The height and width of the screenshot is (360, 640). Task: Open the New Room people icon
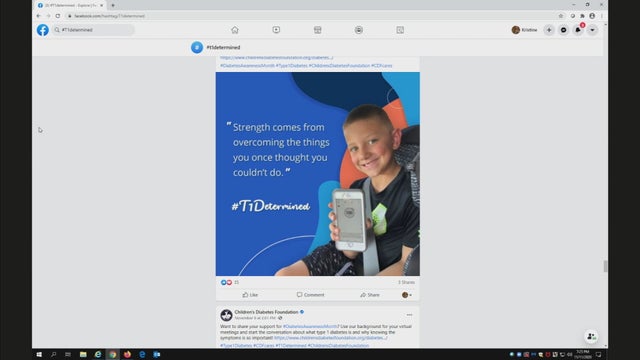[x=591, y=336]
